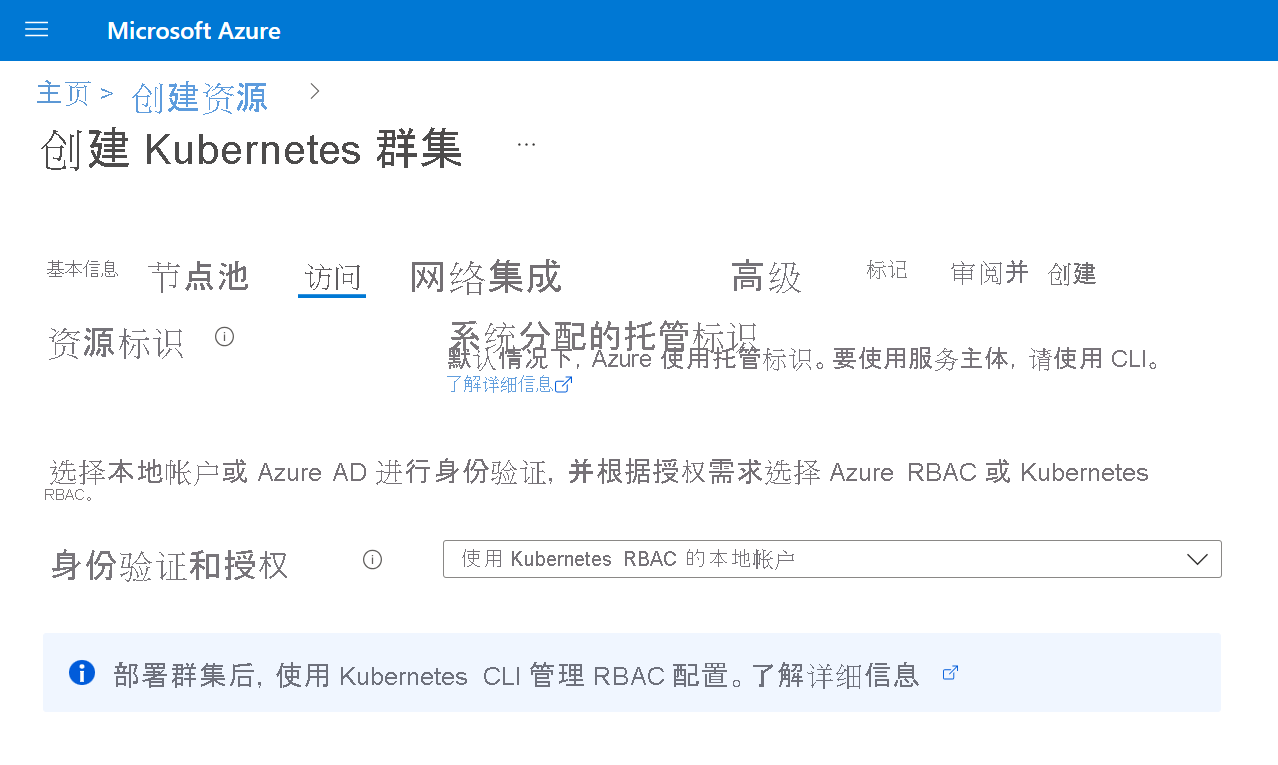Image resolution: width=1278 pixels, height=765 pixels.
Task: Switch to the 基本信息 tab
Action: click(81, 268)
